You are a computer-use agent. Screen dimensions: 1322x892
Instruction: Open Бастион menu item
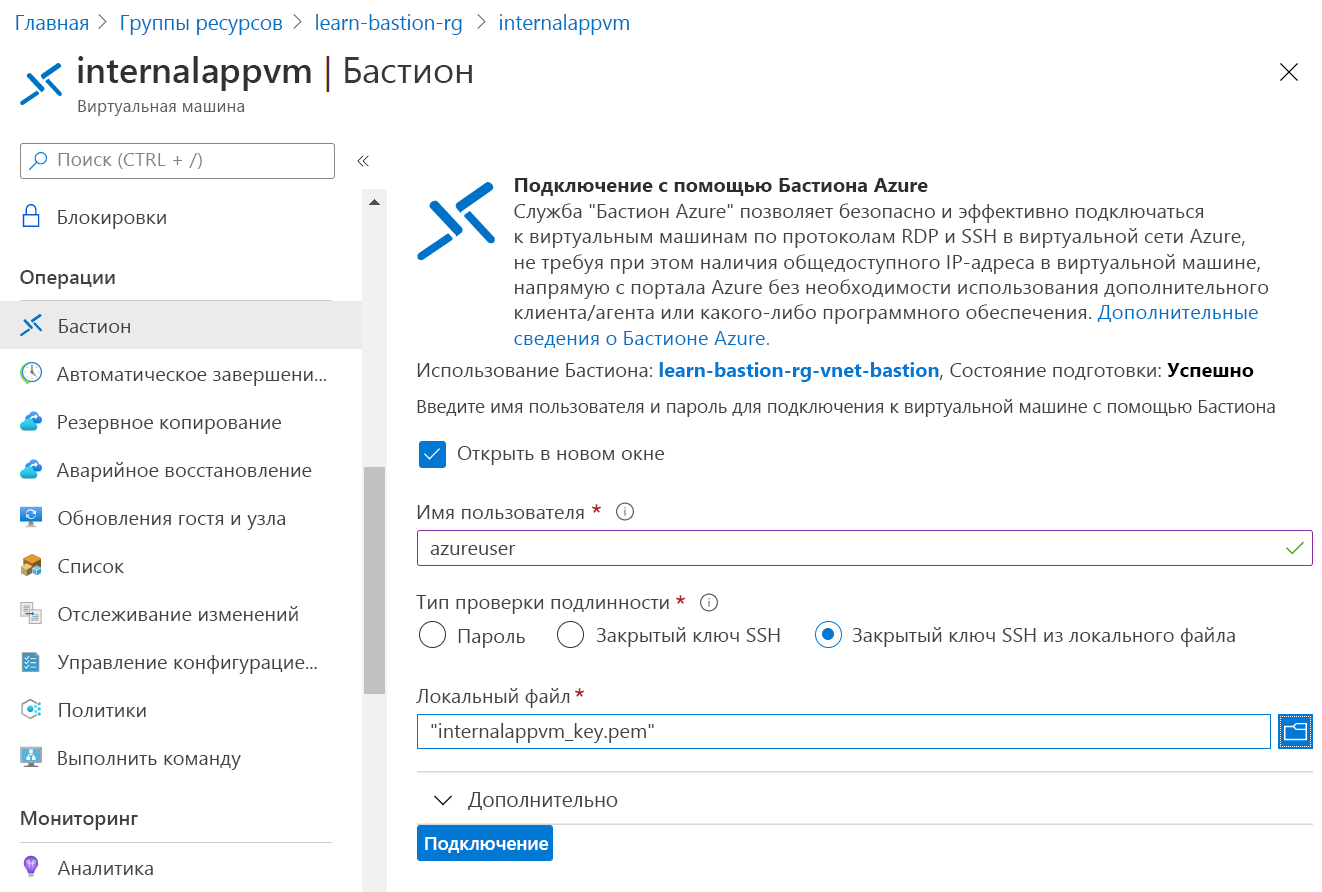(181, 326)
